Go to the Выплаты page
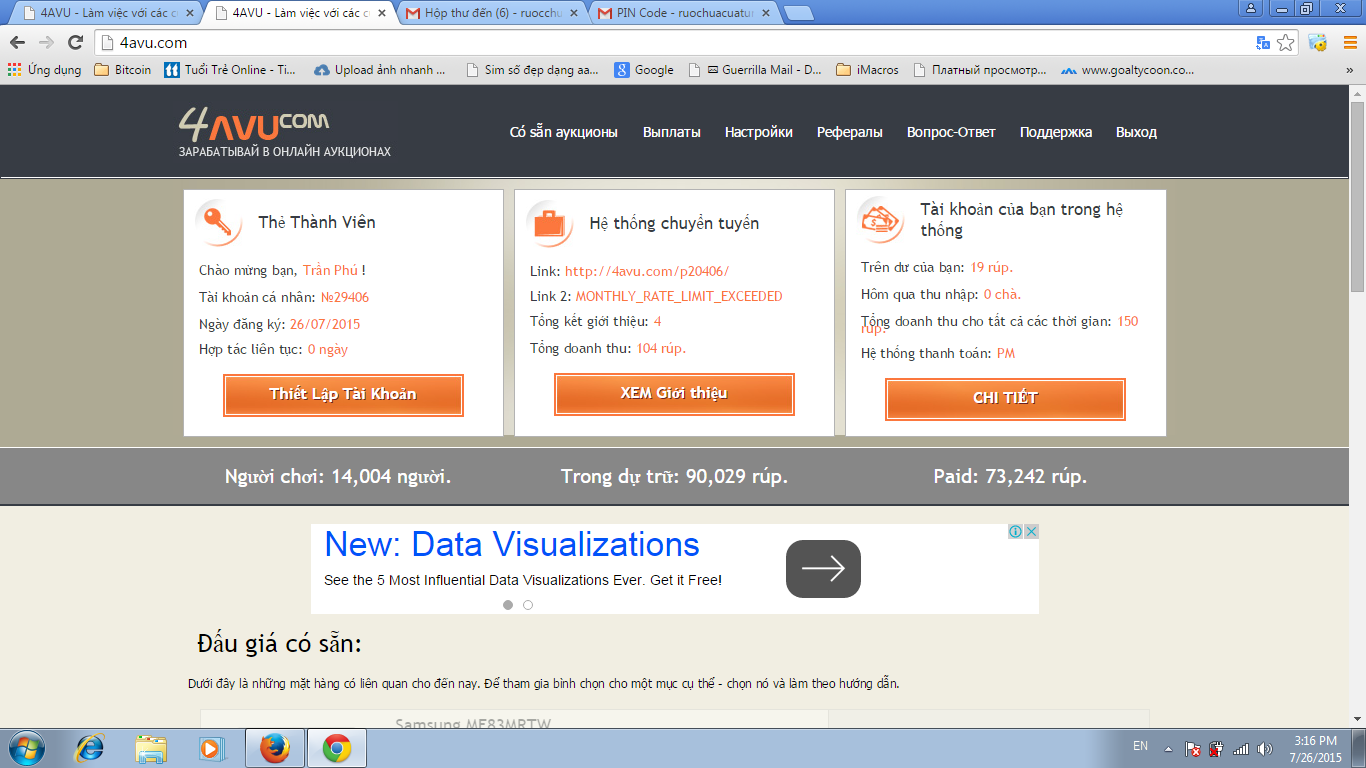Screen dimensions: 1366x768 (672, 132)
